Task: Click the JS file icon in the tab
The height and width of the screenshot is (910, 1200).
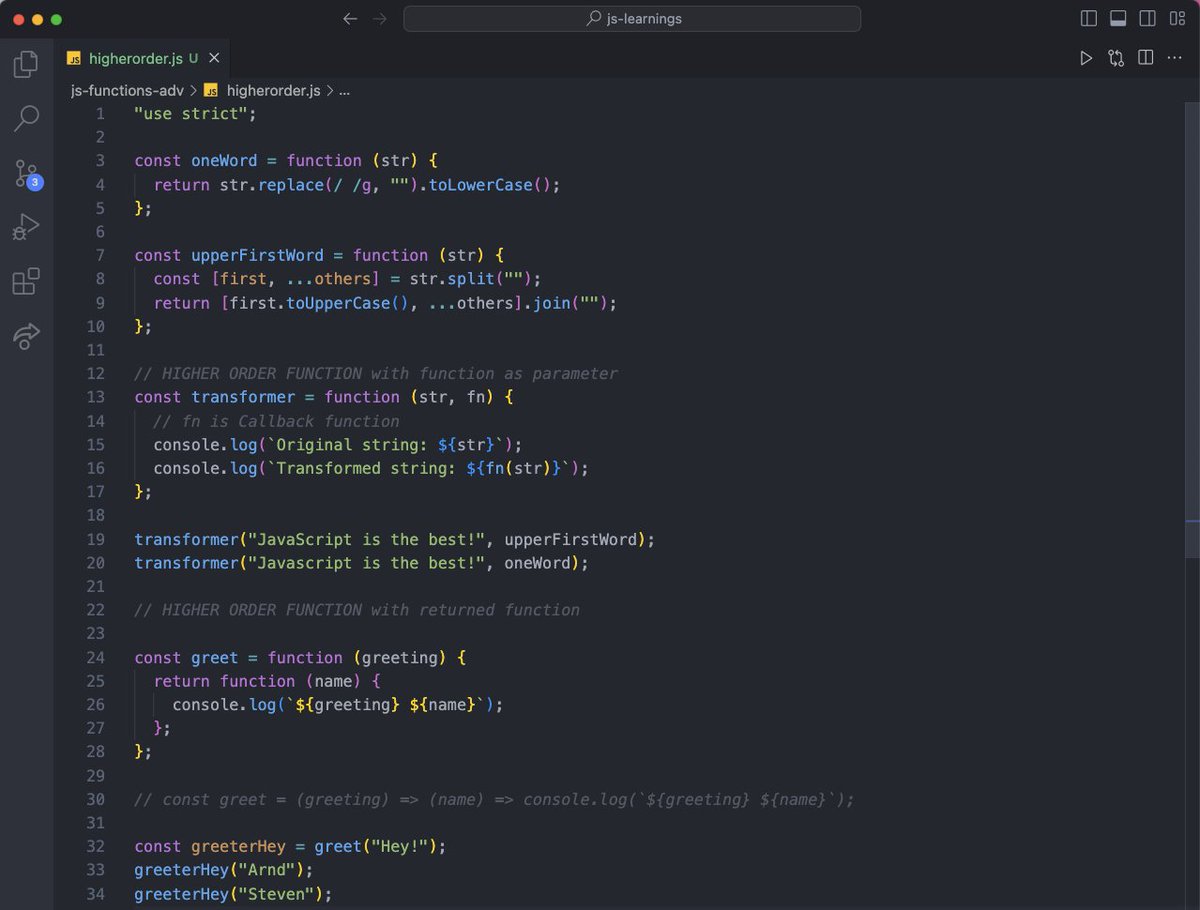Action: pyautogui.click(x=74, y=58)
